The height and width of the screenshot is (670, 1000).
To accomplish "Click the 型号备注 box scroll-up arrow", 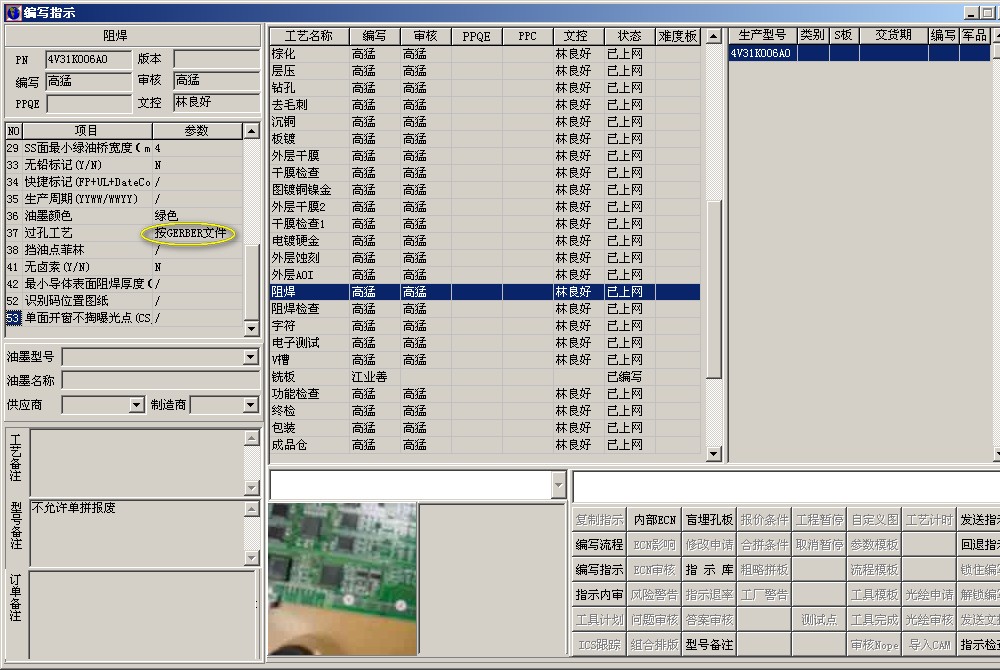I will click(251, 509).
